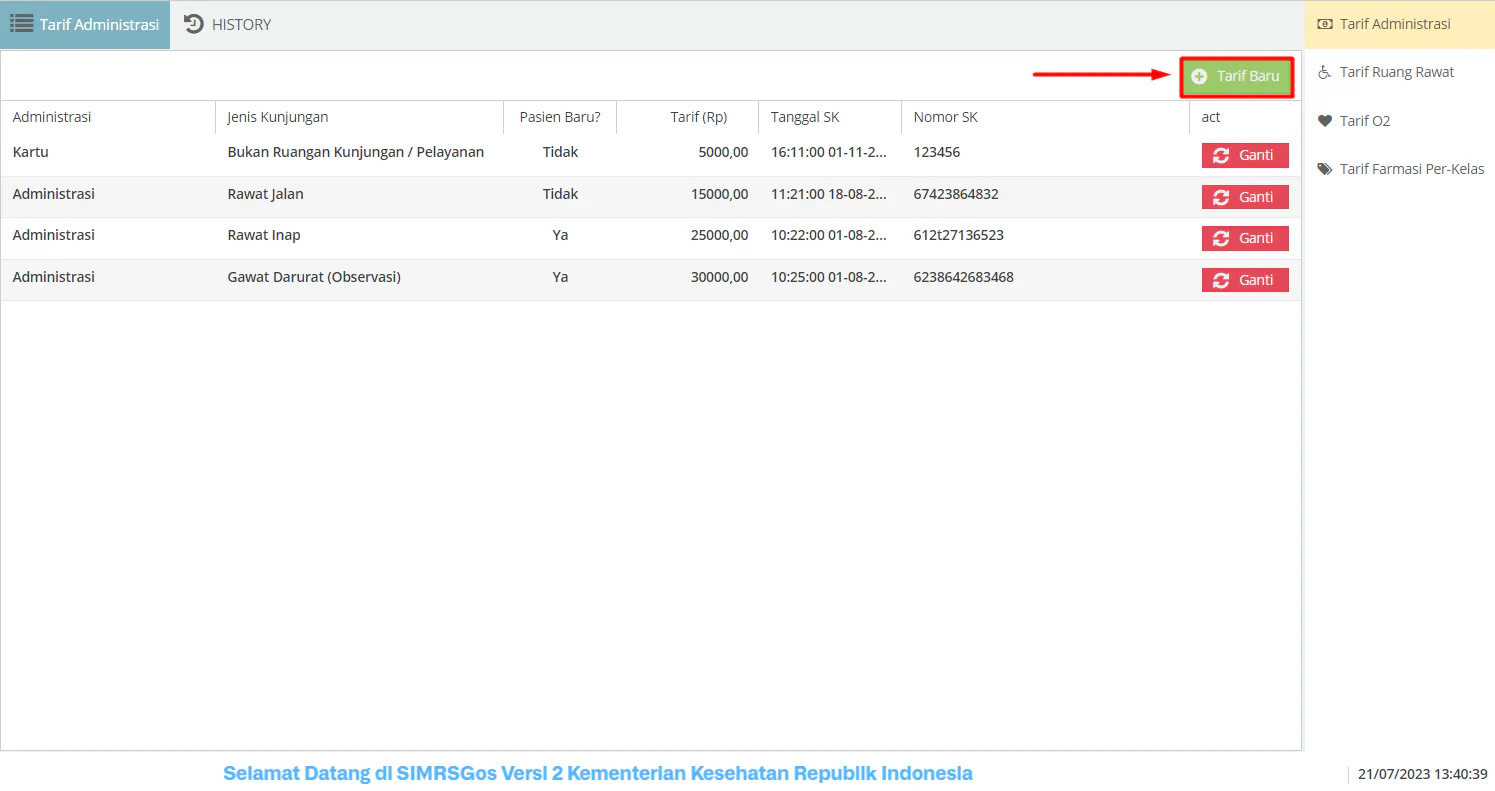Click the wheelchair icon for Tarif Ruang Rawat
Viewport: 1495px width, 791px height.
pos(1325,72)
